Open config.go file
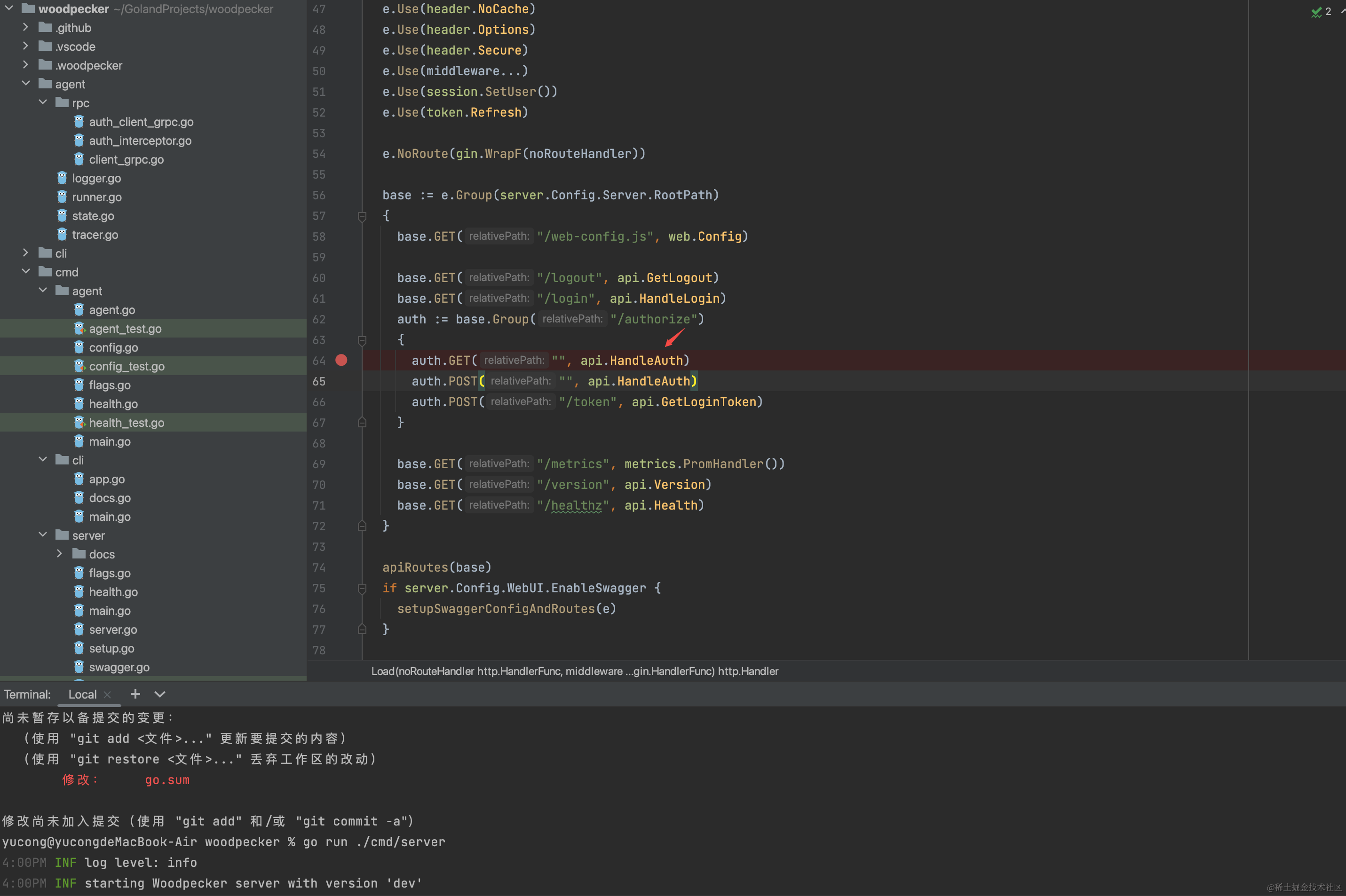The width and height of the screenshot is (1346, 896). pyautogui.click(x=113, y=347)
